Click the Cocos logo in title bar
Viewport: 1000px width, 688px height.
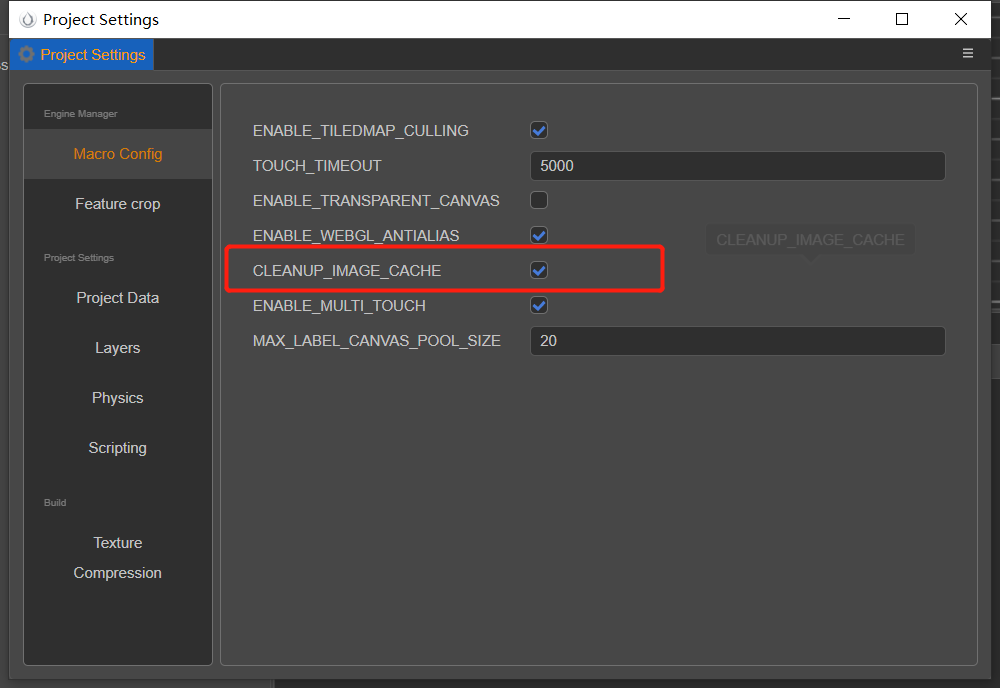pos(27,20)
